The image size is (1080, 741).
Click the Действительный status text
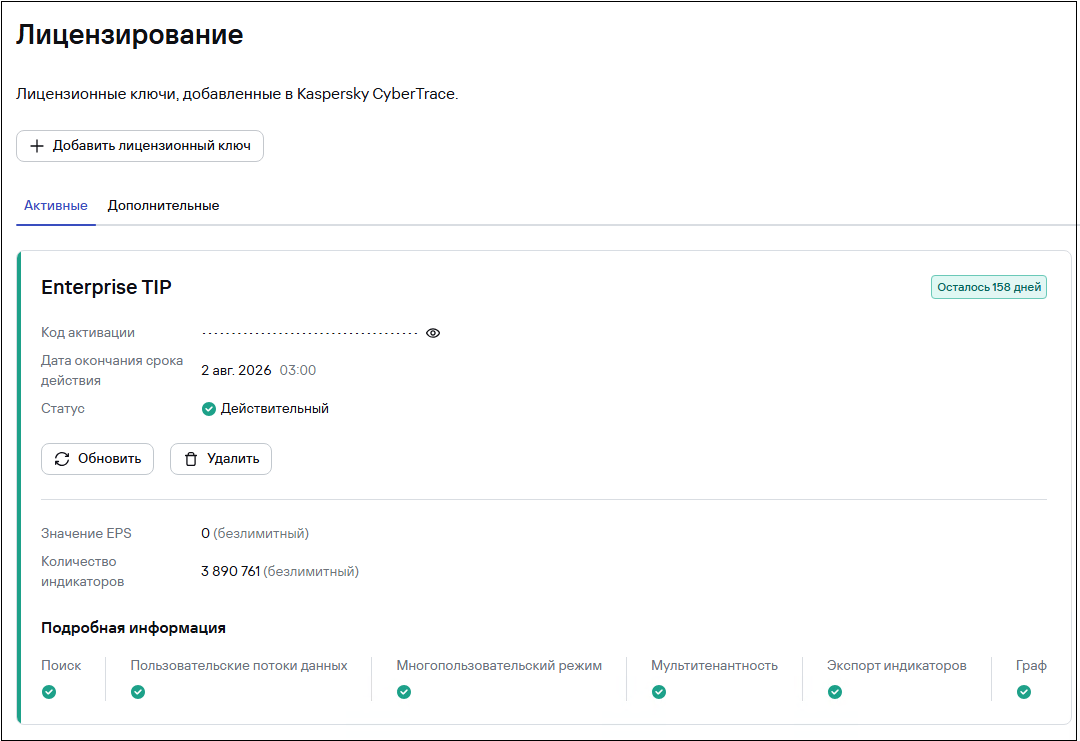point(274,409)
